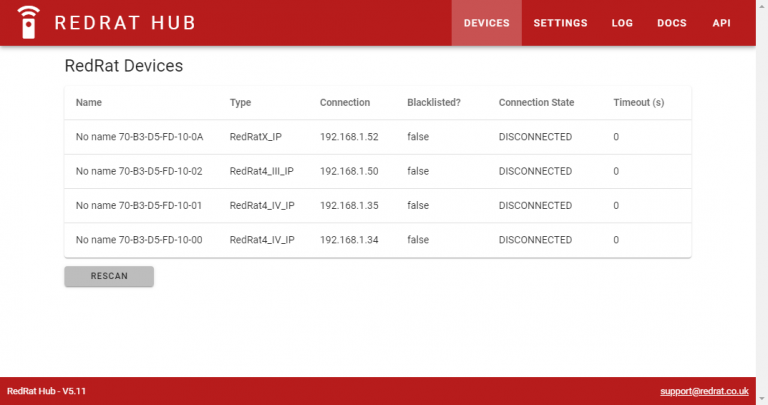Click the Name column header
The height and width of the screenshot is (405, 768).
(89, 102)
